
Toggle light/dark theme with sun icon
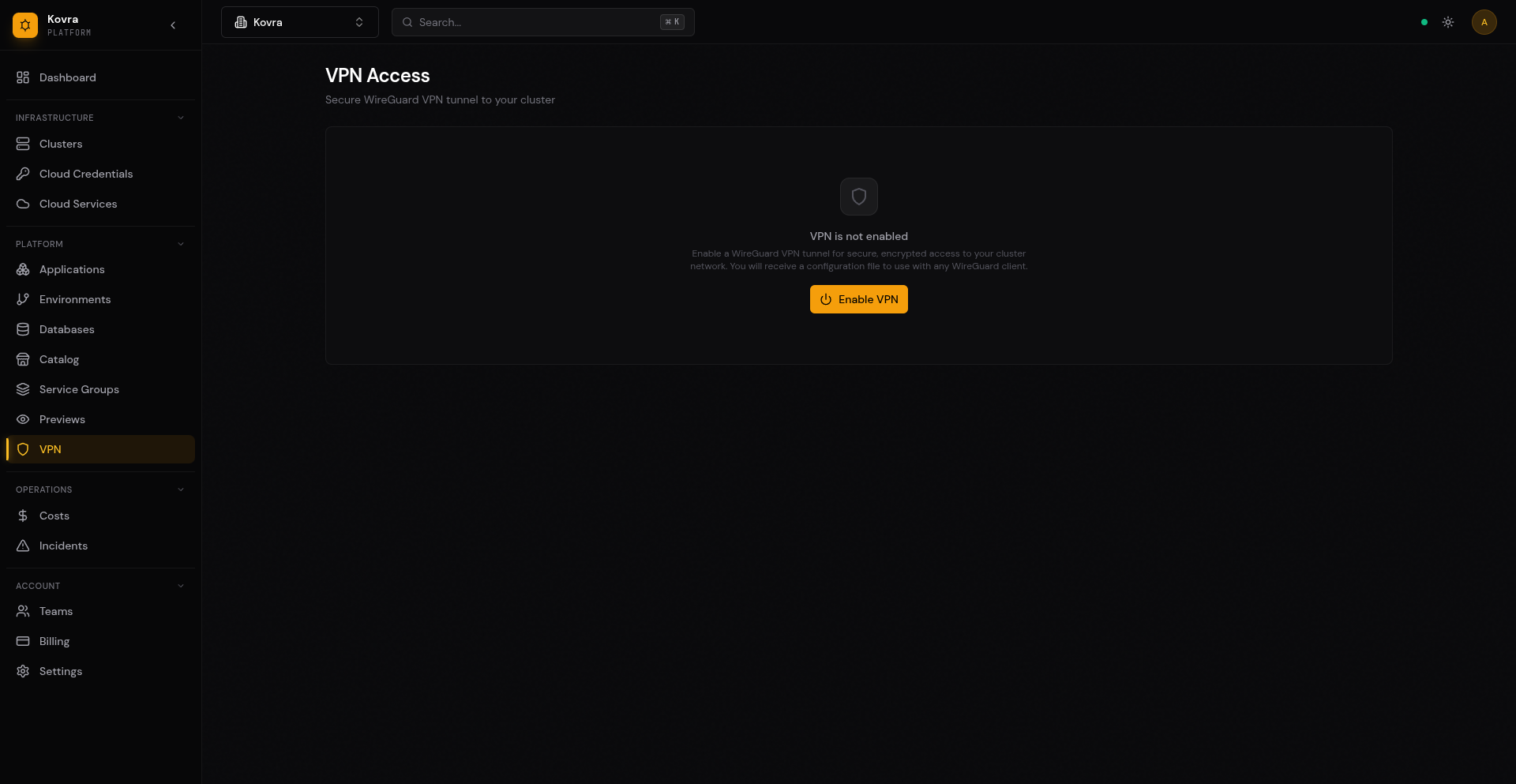coord(1448,22)
